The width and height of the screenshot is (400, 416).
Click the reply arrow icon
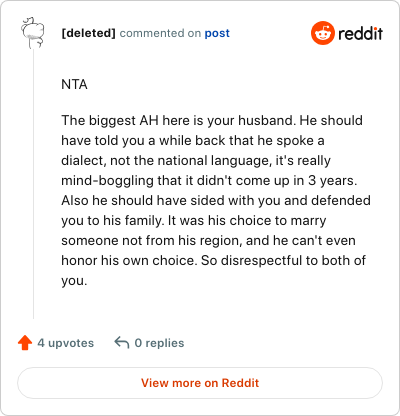pos(122,342)
